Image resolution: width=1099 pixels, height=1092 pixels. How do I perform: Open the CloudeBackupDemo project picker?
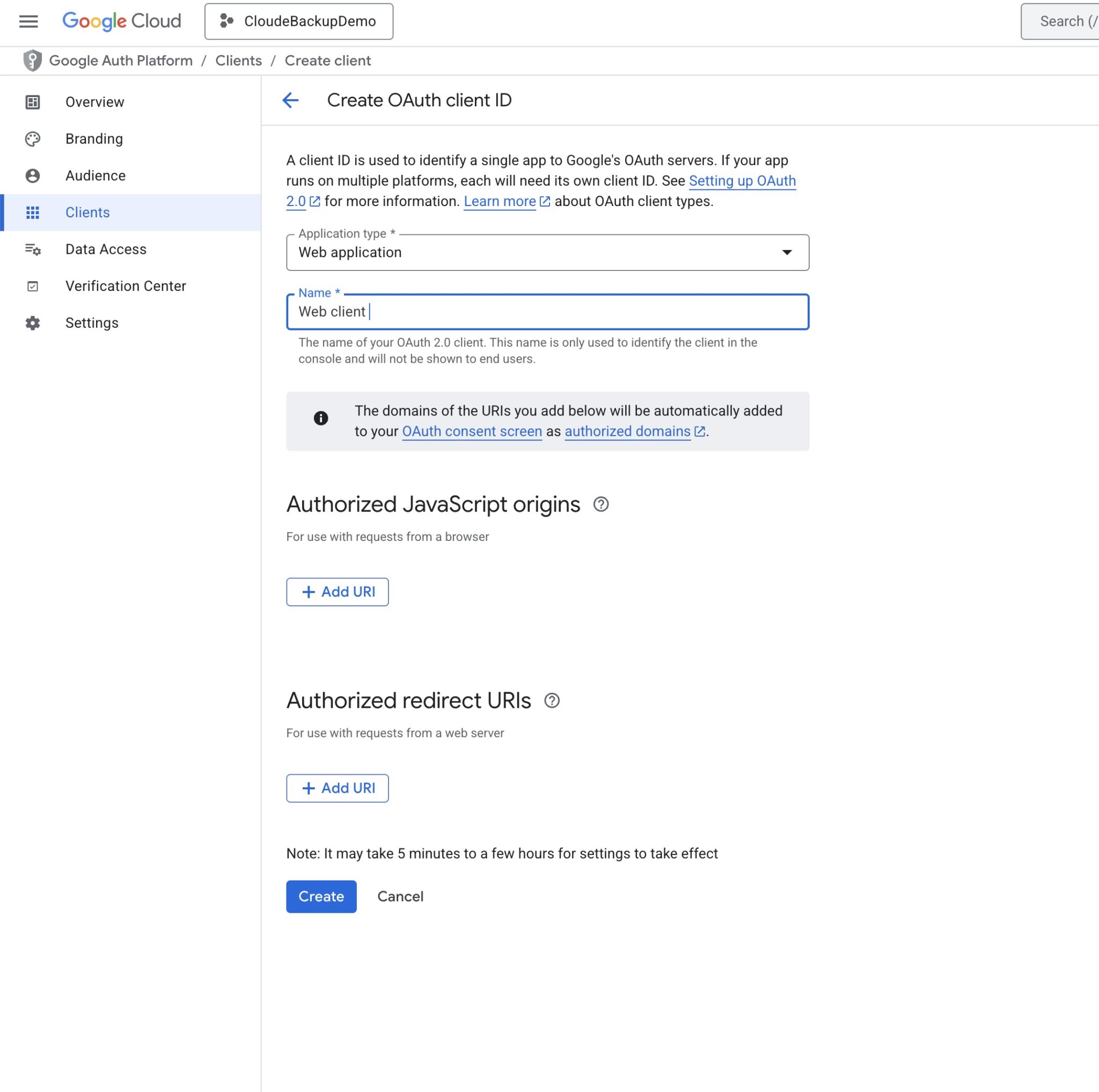(x=299, y=21)
